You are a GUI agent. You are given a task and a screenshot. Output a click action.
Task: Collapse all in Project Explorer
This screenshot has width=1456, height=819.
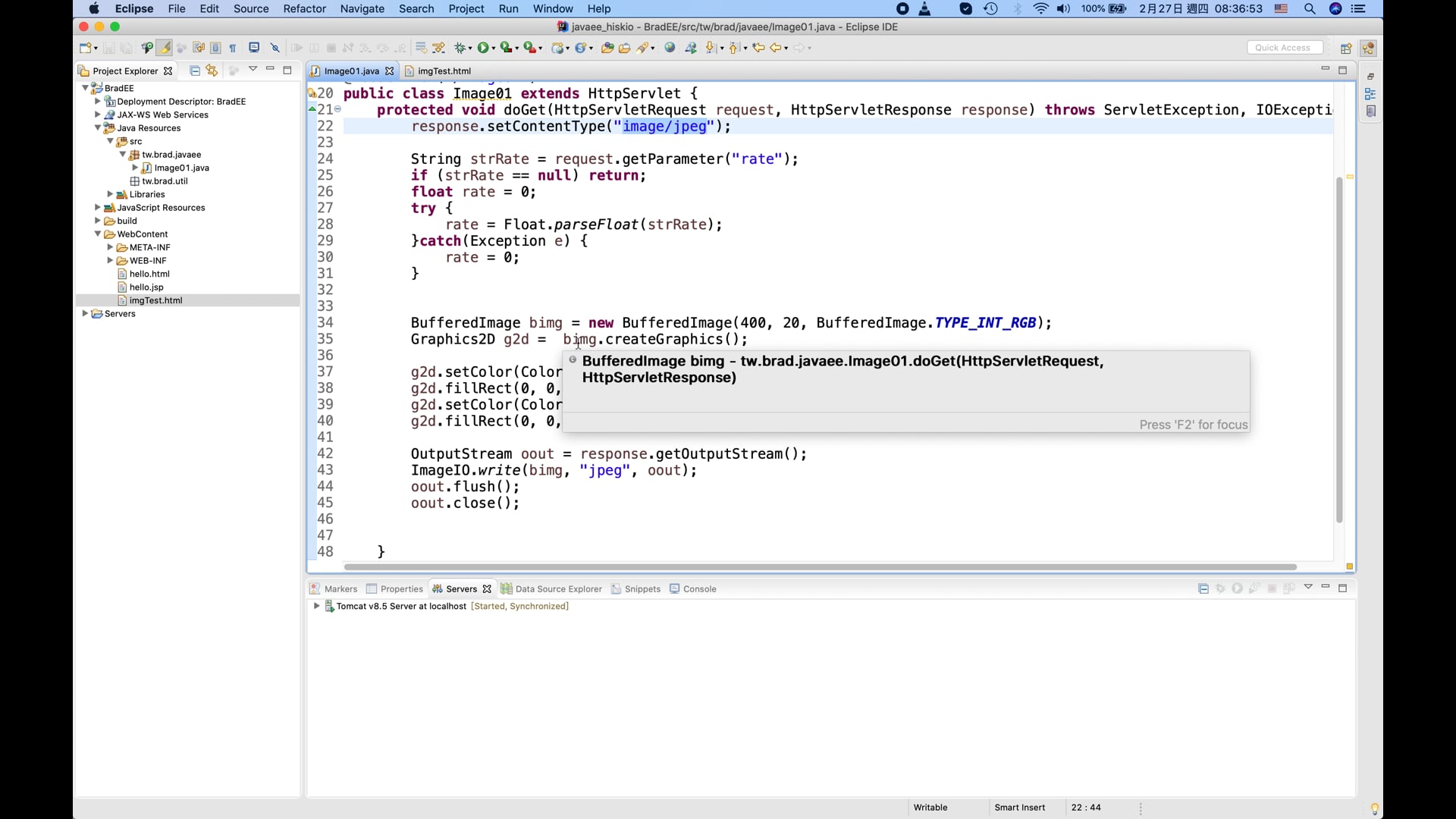[195, 71]
